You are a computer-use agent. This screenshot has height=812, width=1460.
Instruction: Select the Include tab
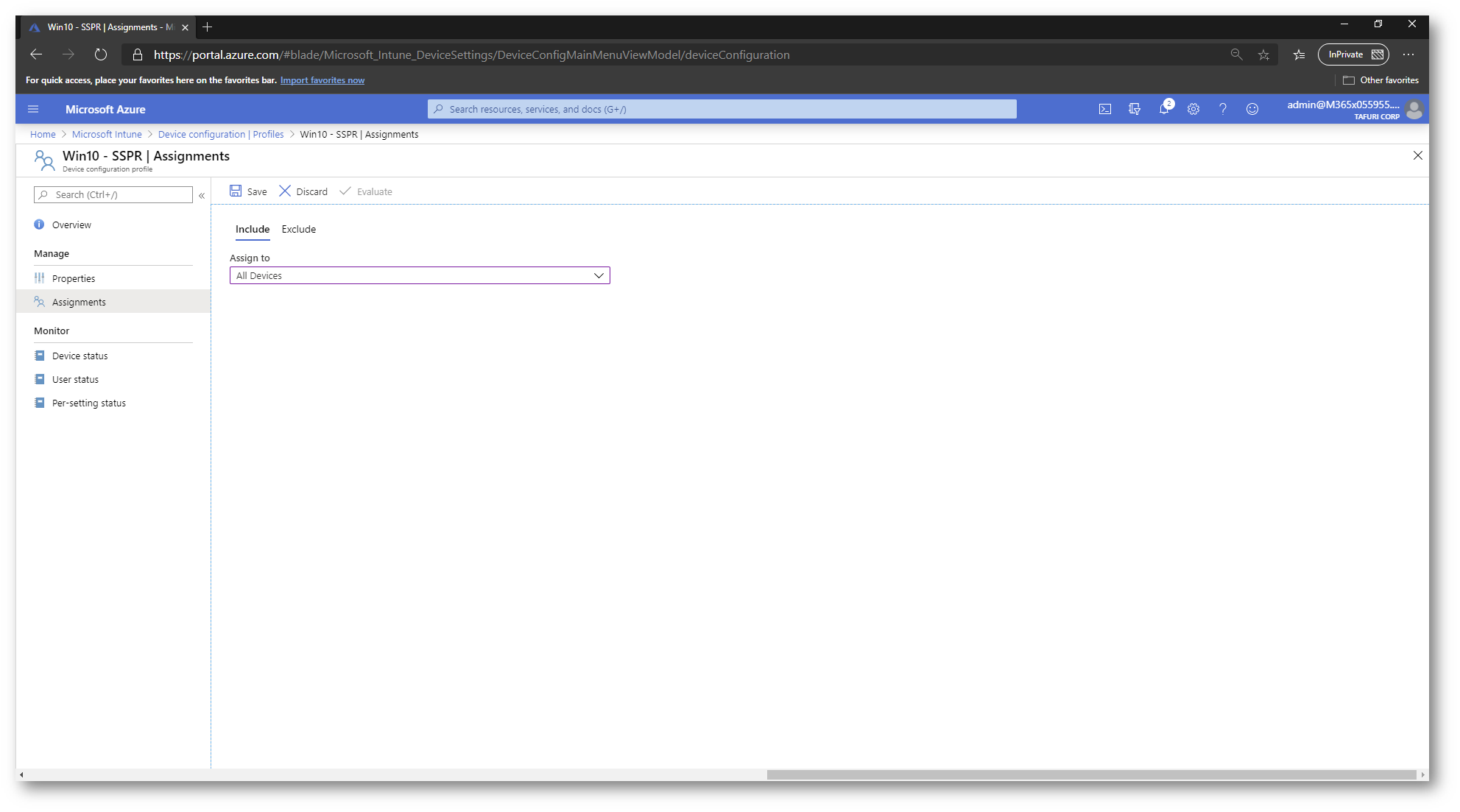(x=252, y=229)
